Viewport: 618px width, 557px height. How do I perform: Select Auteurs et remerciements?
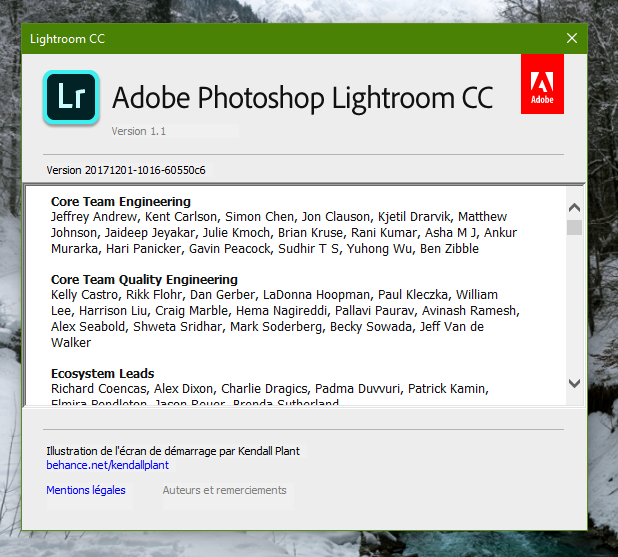tap(224, 490)
